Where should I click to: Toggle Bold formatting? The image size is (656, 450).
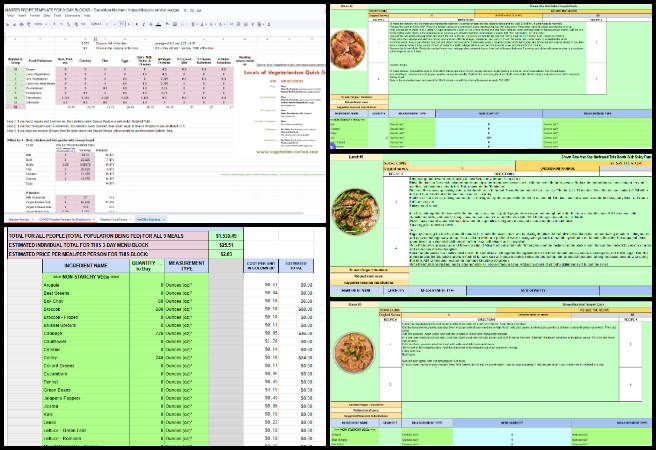137,24
